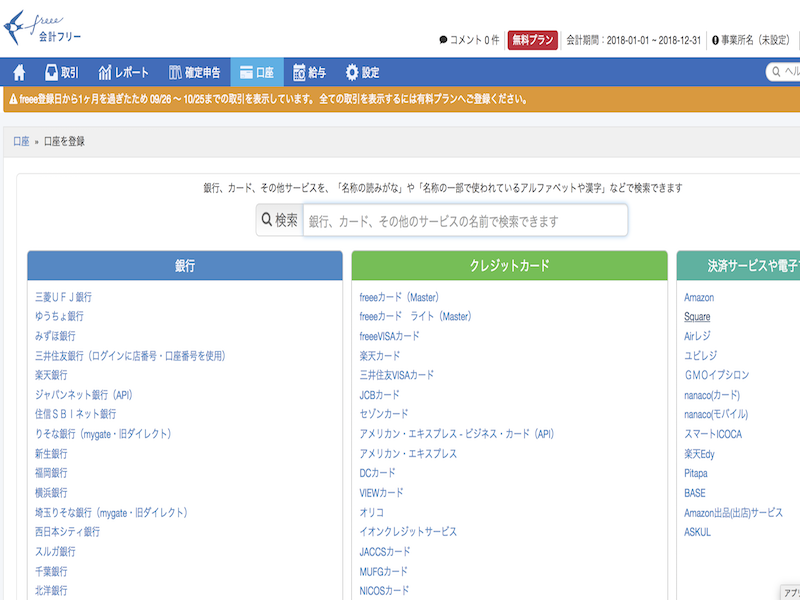800x600 pixels.
Task: Select 新生銀行
Action: [51, 454]
